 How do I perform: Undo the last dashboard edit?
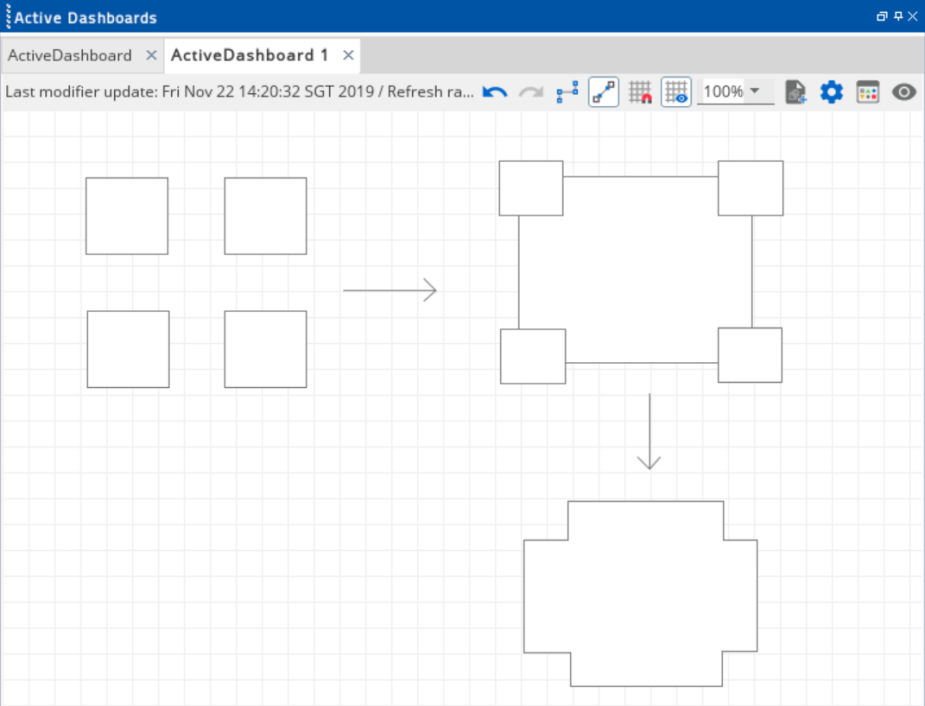pyautogui.click(x=494, y=92)
